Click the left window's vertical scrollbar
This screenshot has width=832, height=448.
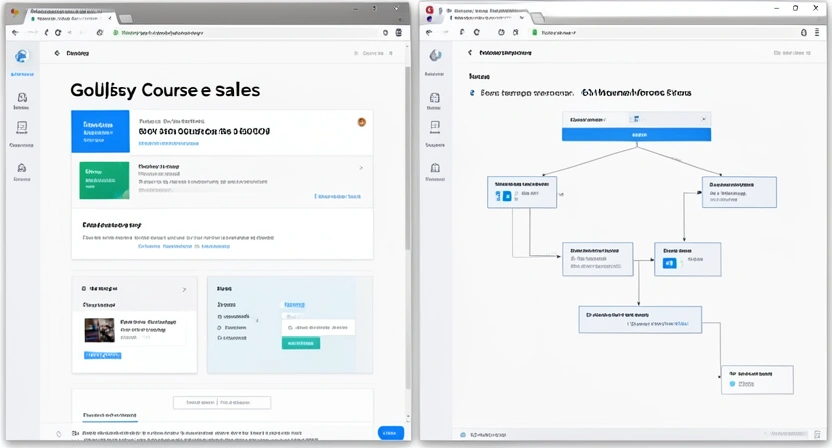coord(408,158)
